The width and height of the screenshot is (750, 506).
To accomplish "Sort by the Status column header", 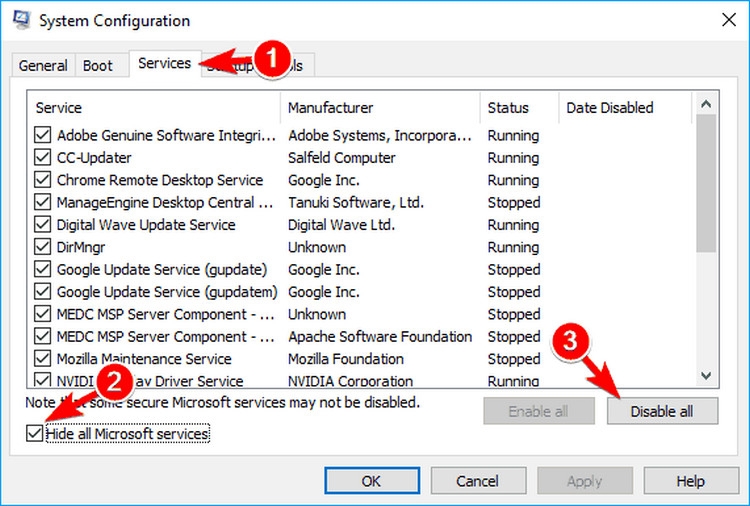I will [508, 107].
